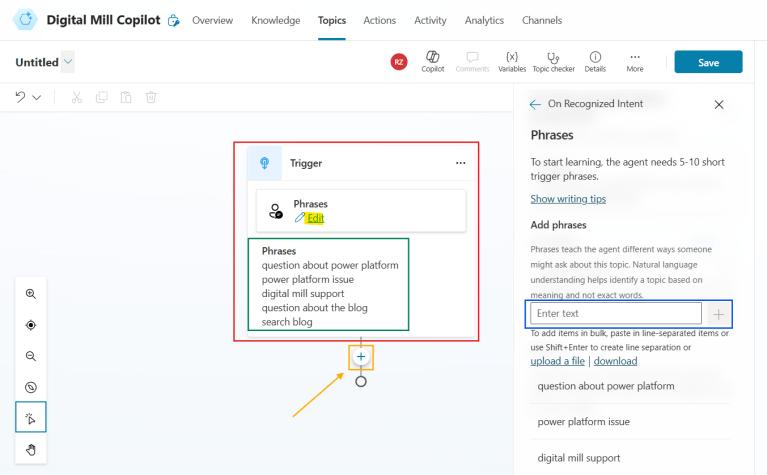Expand the undo dropdown arrow
This screenshot has height=475, width=767.
(37, 97)
